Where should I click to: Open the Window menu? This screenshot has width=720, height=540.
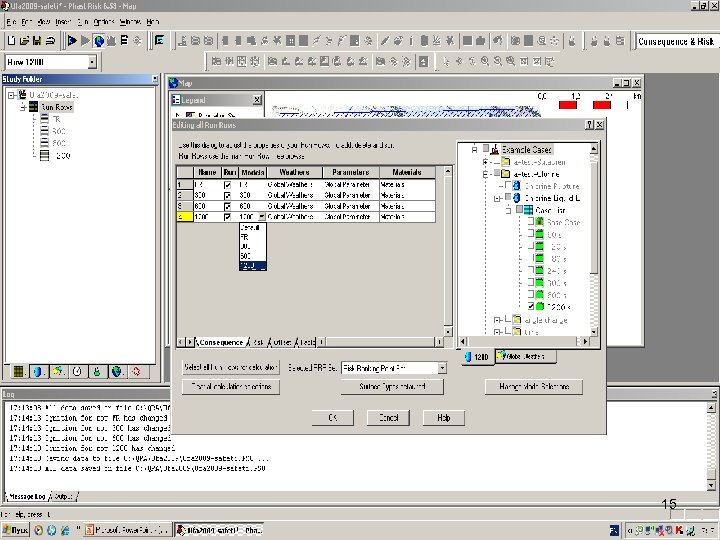130,22
